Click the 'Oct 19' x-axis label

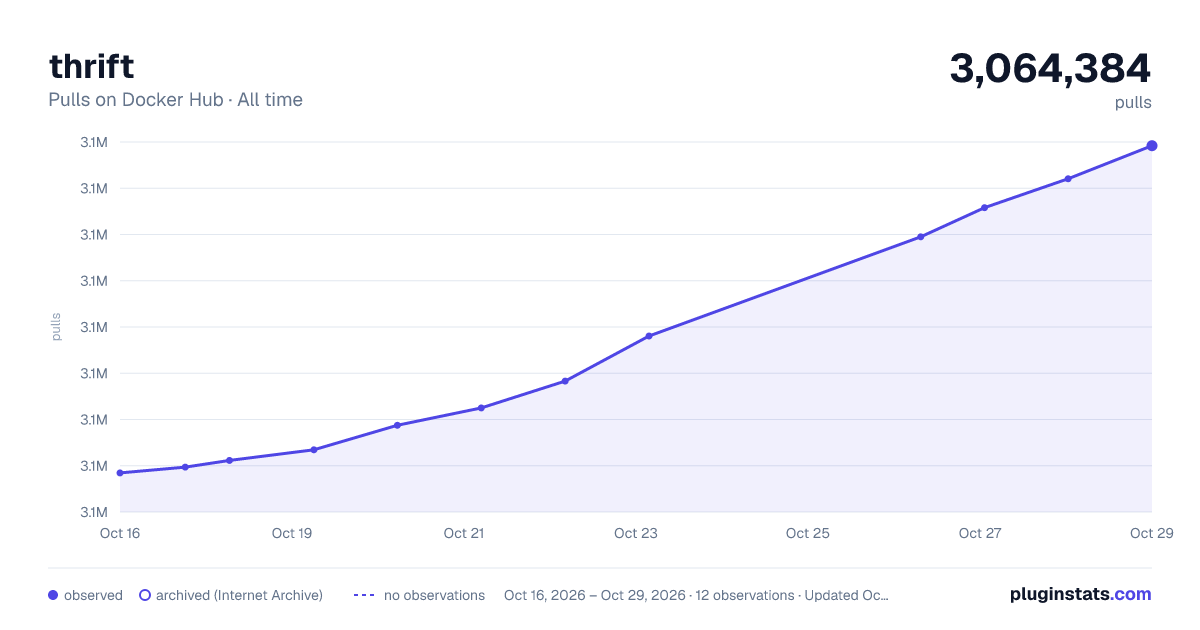[292, 533]
